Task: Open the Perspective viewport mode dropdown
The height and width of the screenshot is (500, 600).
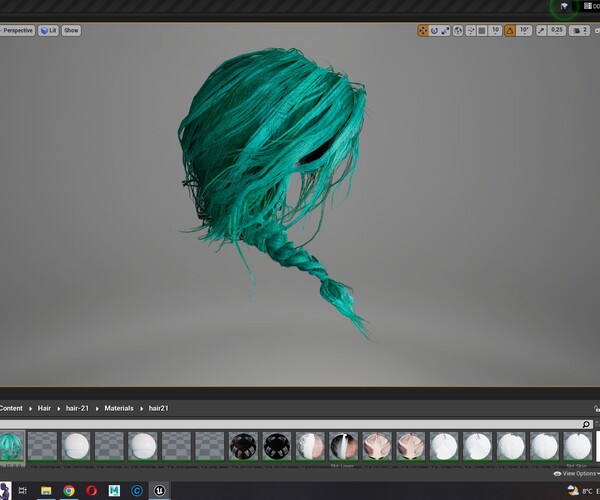Action: [x=17, y=31]
